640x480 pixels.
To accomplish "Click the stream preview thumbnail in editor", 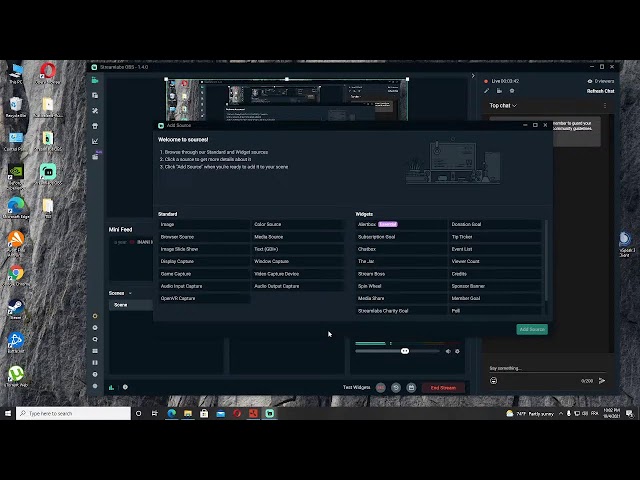I will point(287,100).
